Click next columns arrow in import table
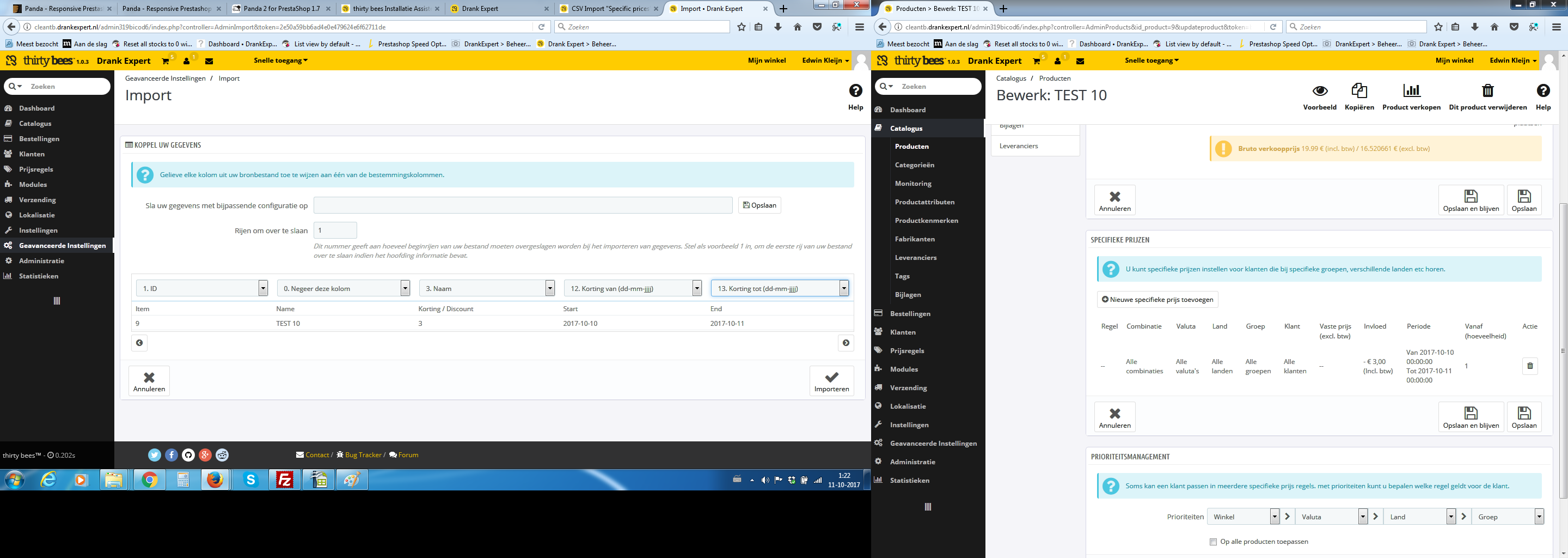Screen dimensions: 1568x558 846,343
